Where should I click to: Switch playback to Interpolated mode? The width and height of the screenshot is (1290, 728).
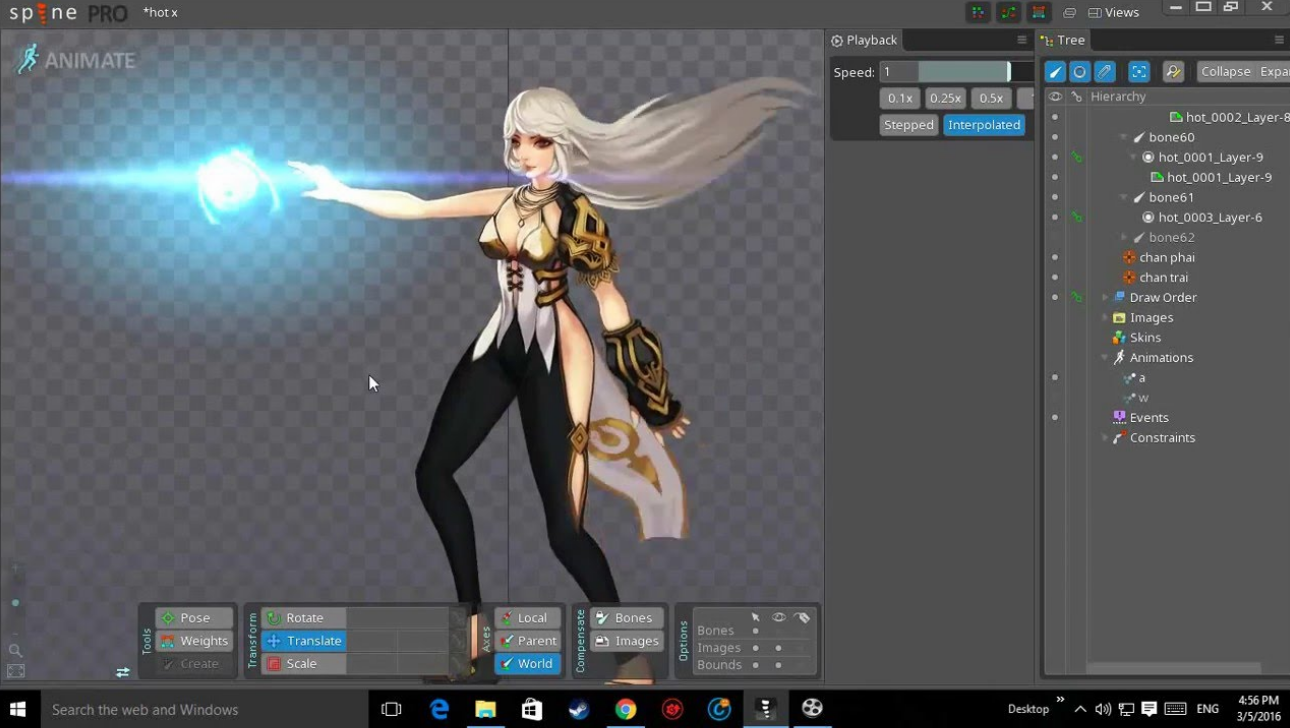(x=984, y=125)
